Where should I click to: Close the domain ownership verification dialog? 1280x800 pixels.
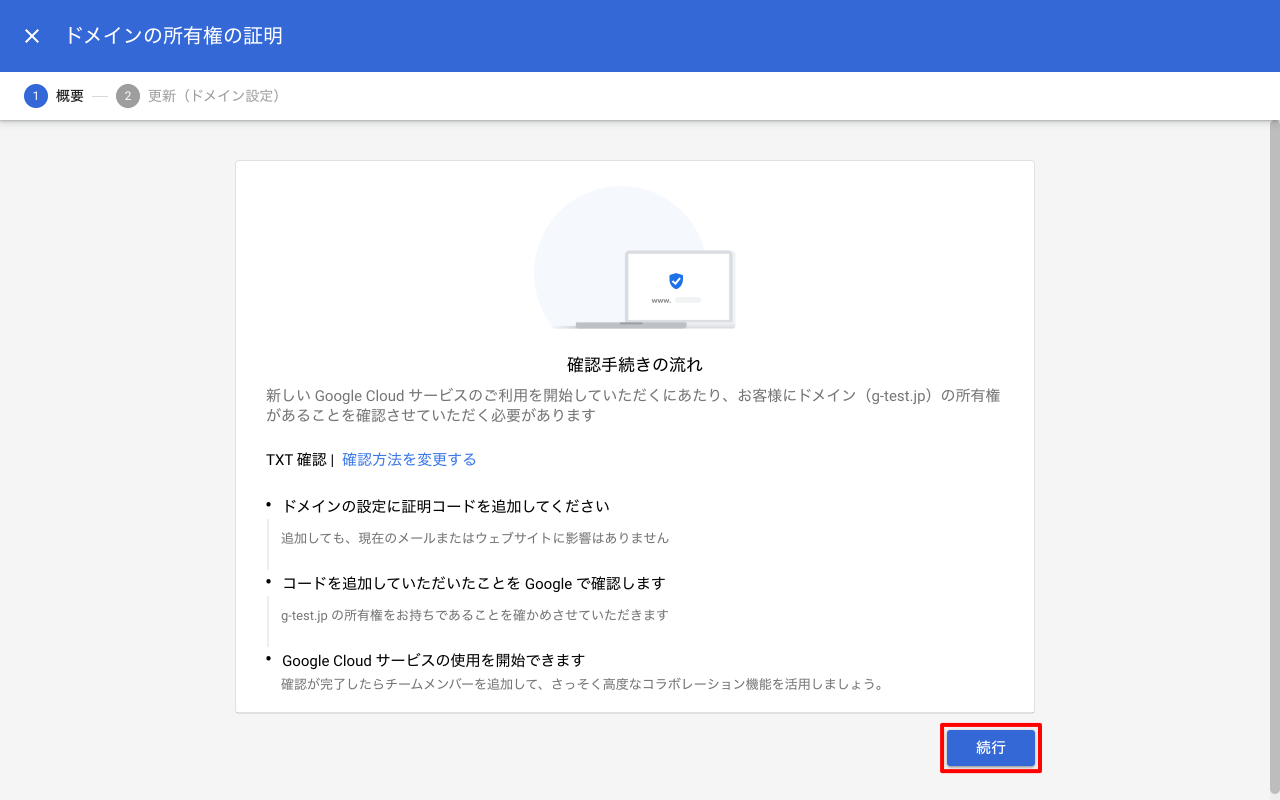pyautogui.click(x=32, y=36)
